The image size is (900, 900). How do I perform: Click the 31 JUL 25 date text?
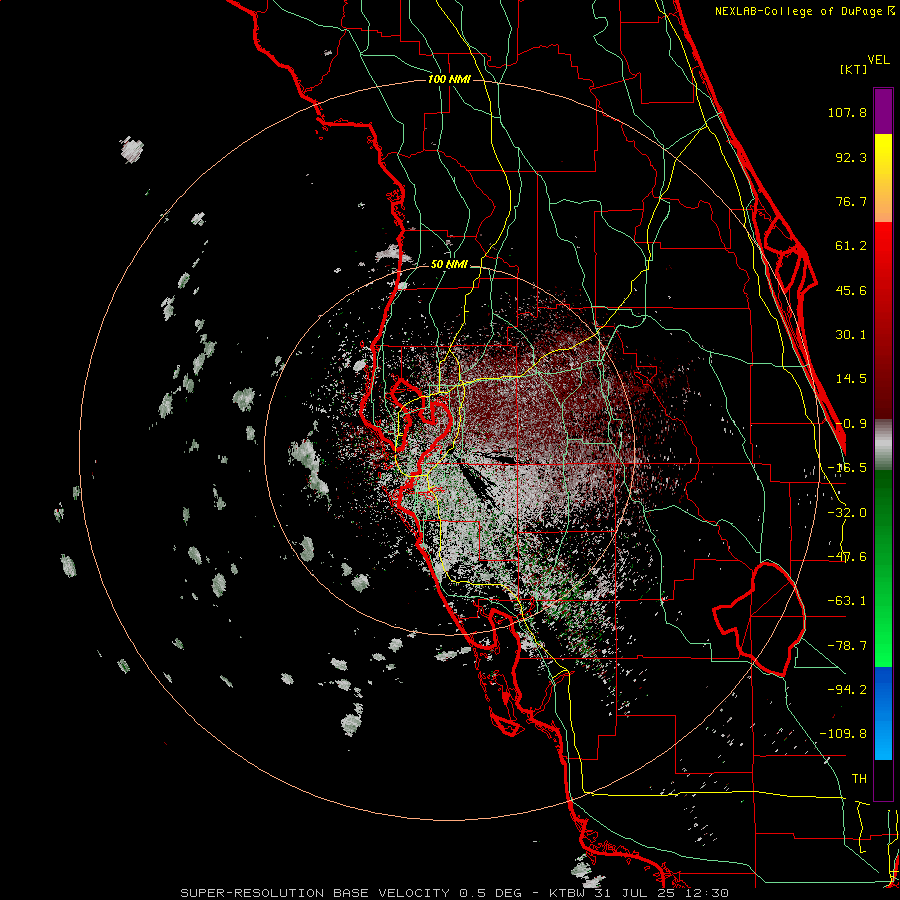(x=636, y=893)
